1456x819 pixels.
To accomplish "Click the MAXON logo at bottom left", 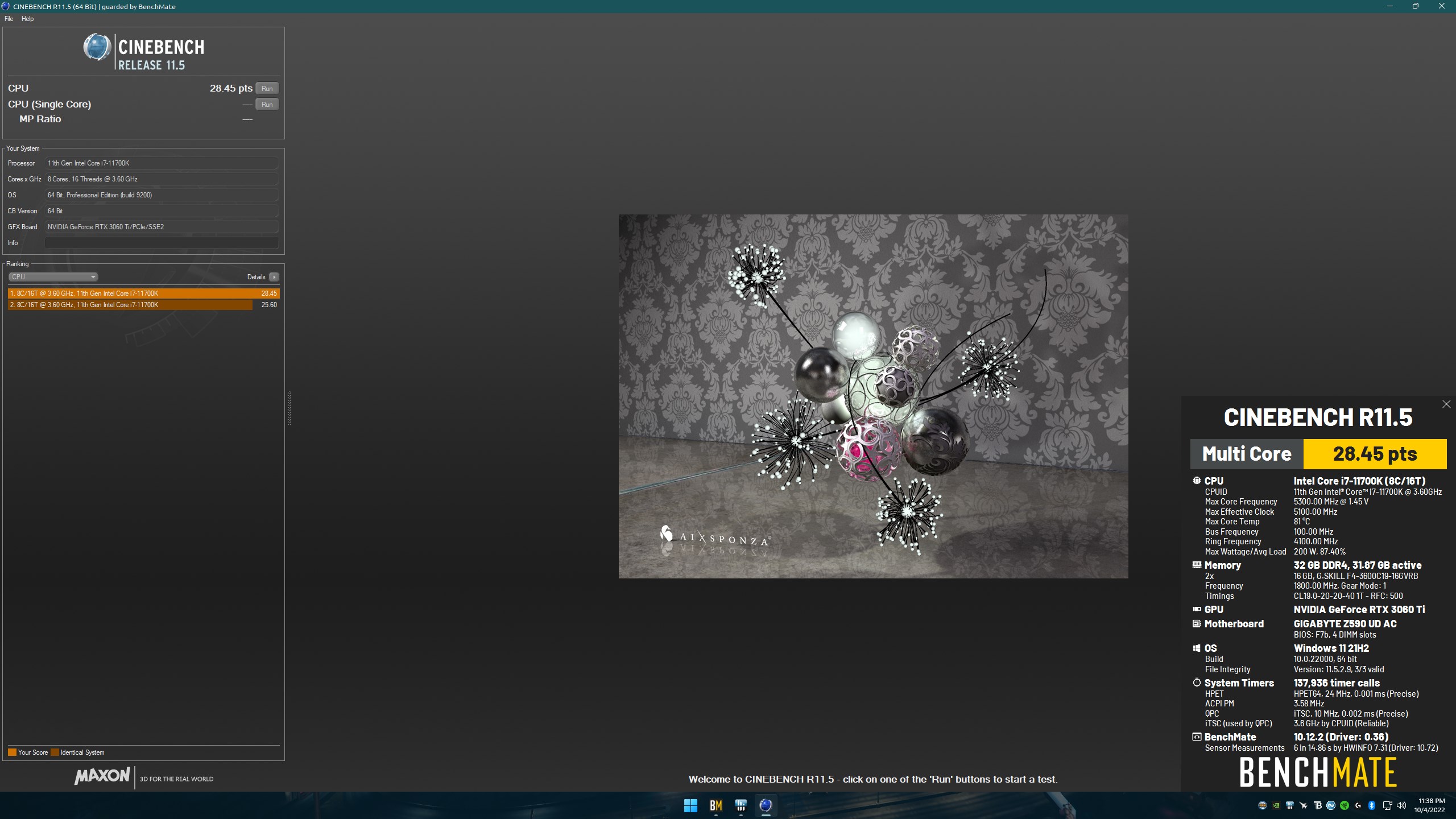I will click(x=102, y=776).
